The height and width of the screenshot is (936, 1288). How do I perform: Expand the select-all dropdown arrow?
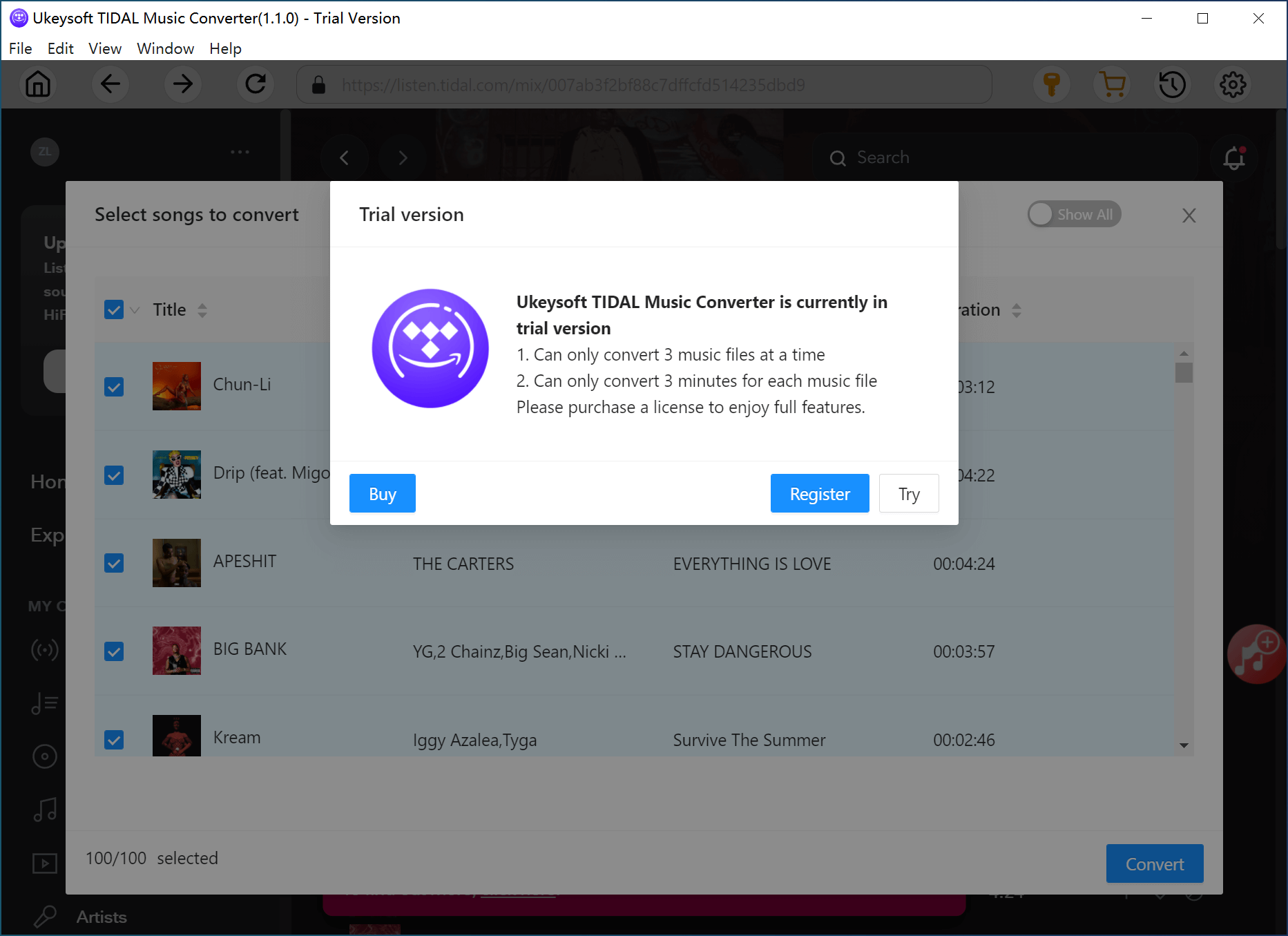[135, 310]
